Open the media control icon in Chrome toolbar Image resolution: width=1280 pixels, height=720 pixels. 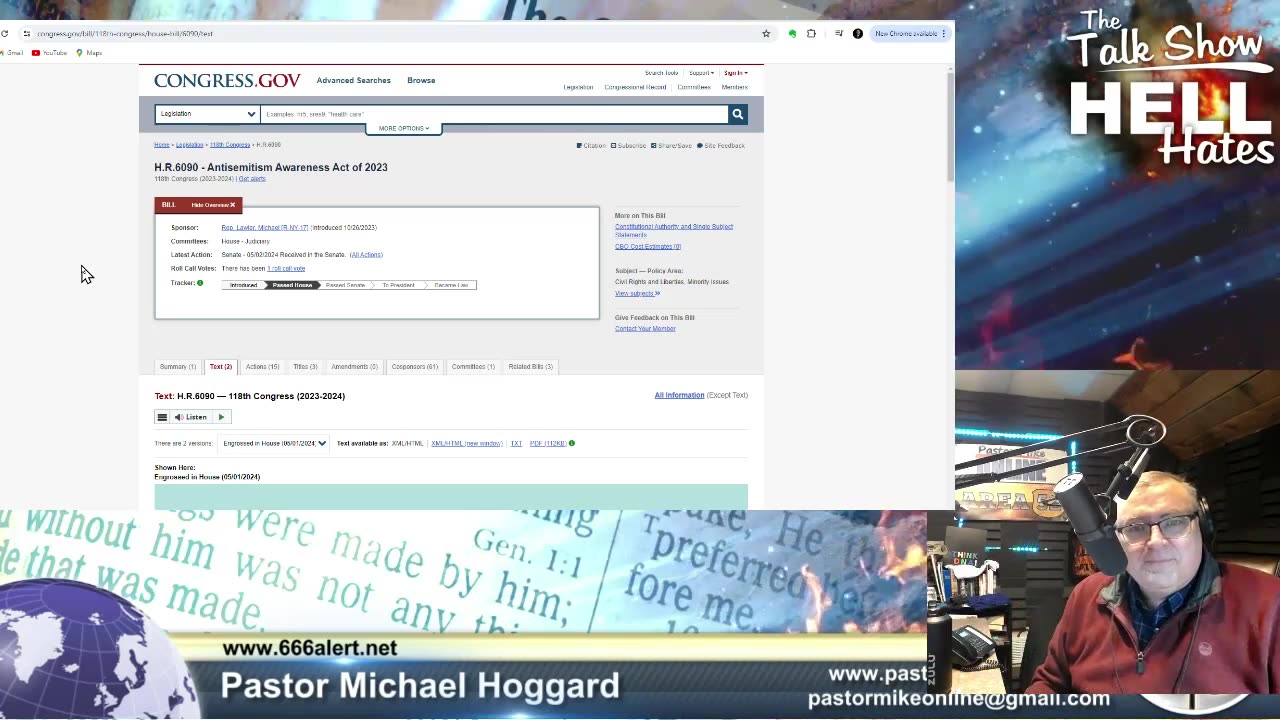tap(839, 33)
